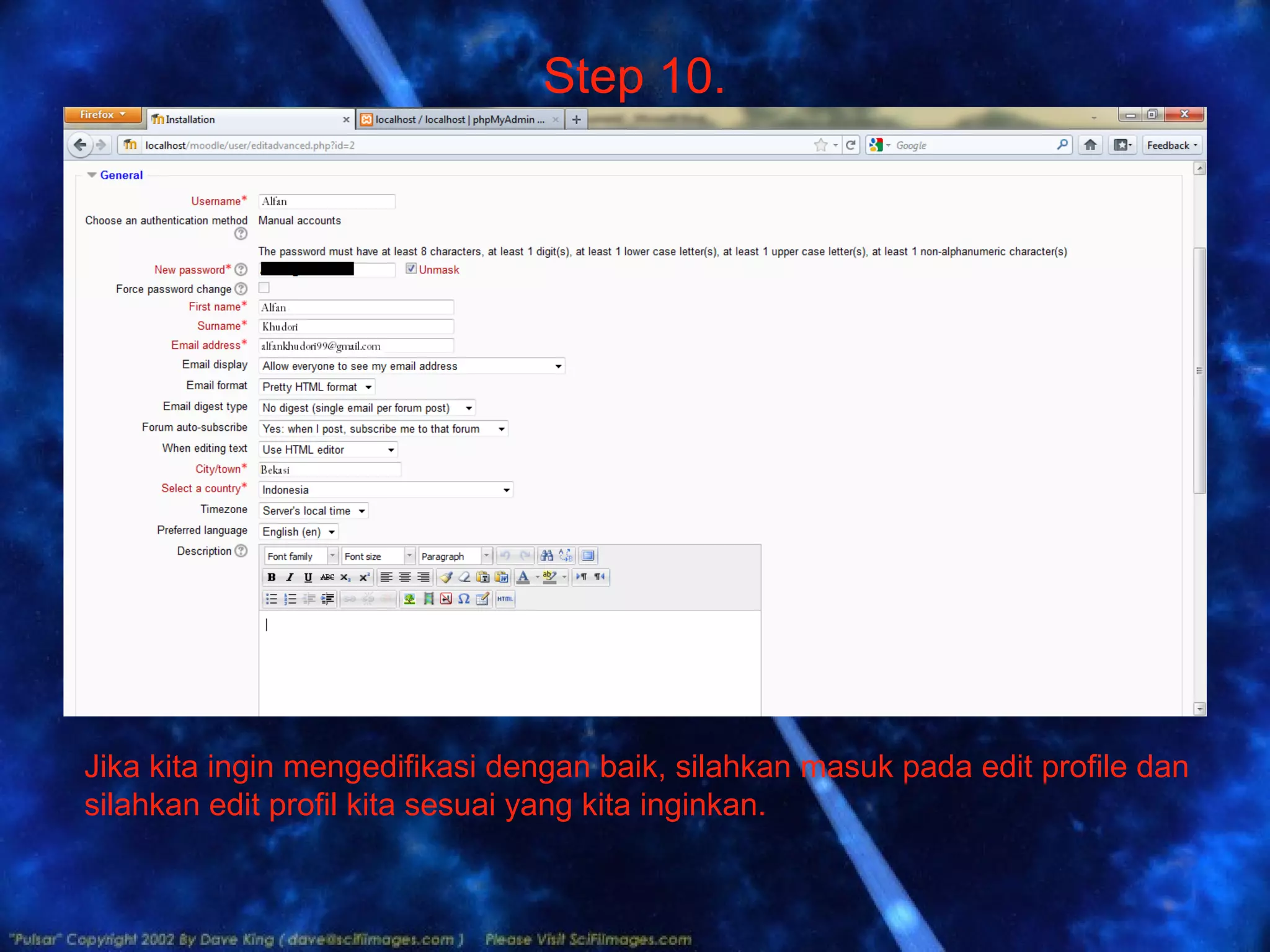The height and width of the screenshot is (952, 1270).
Task: Bookmark this page with star
Action: (x=820, y=146)
